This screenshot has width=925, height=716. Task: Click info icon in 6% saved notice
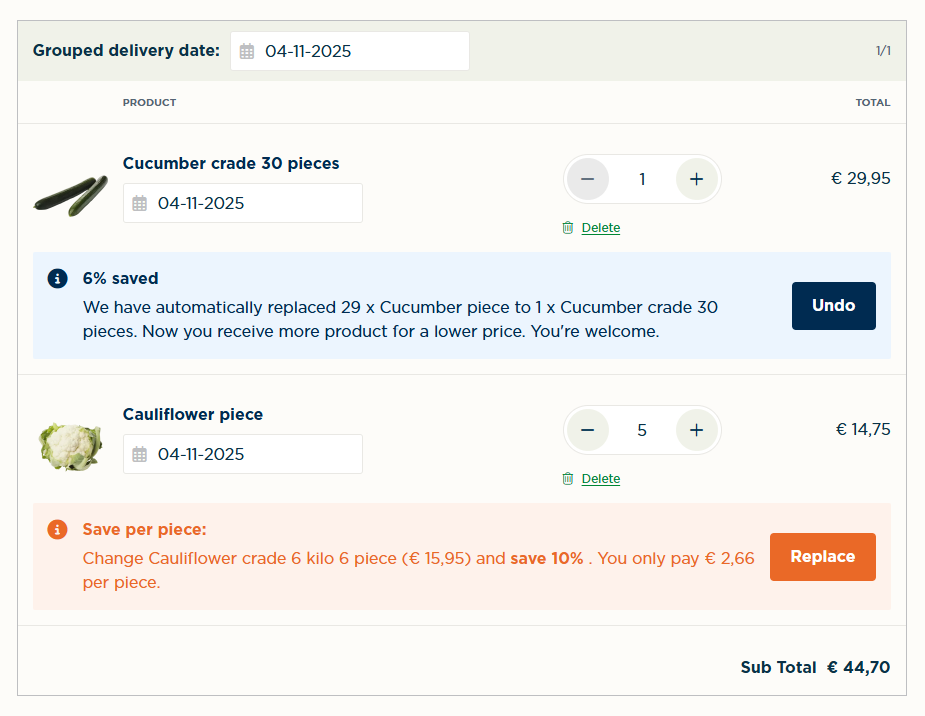[x=57, y=278]
